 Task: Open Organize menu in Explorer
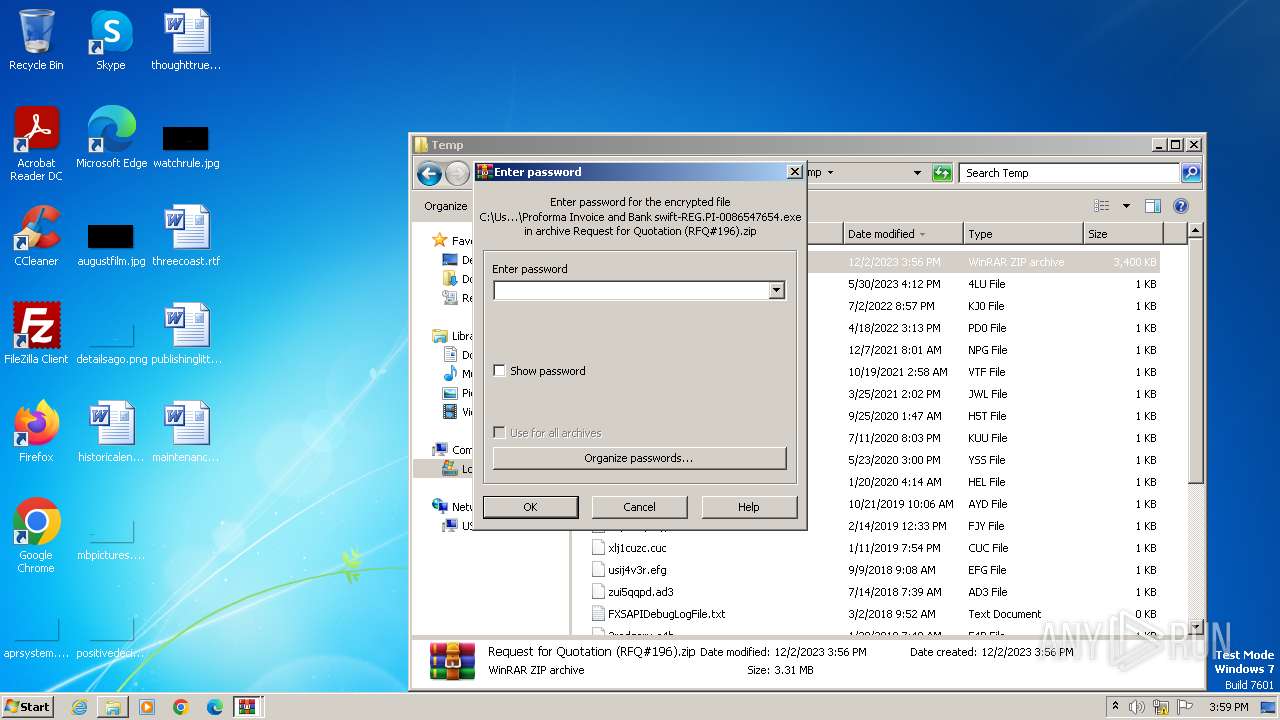(x=446, y=206)
